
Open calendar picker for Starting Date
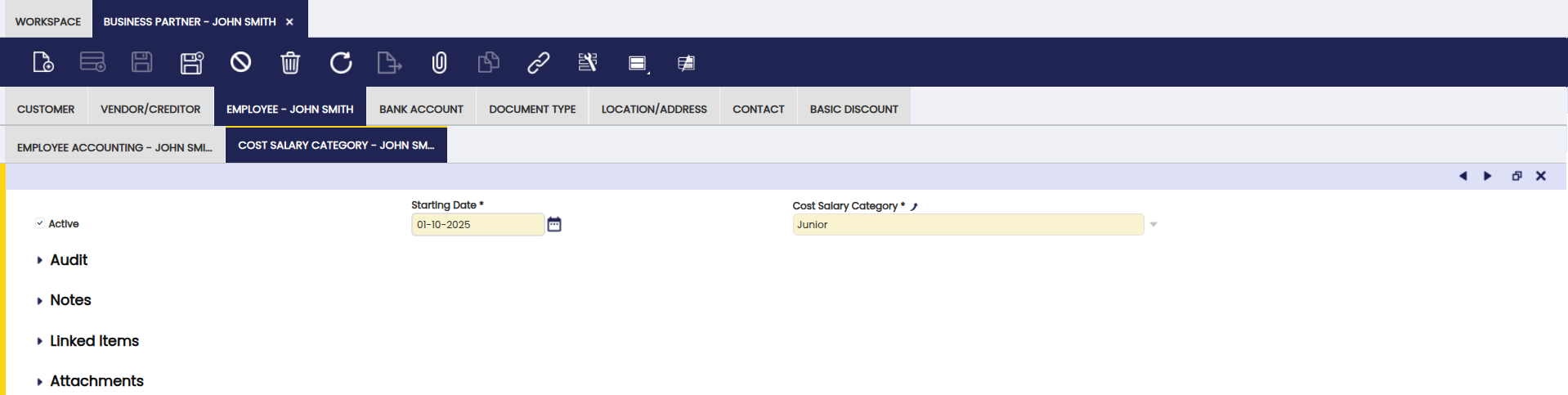[554, 224]
